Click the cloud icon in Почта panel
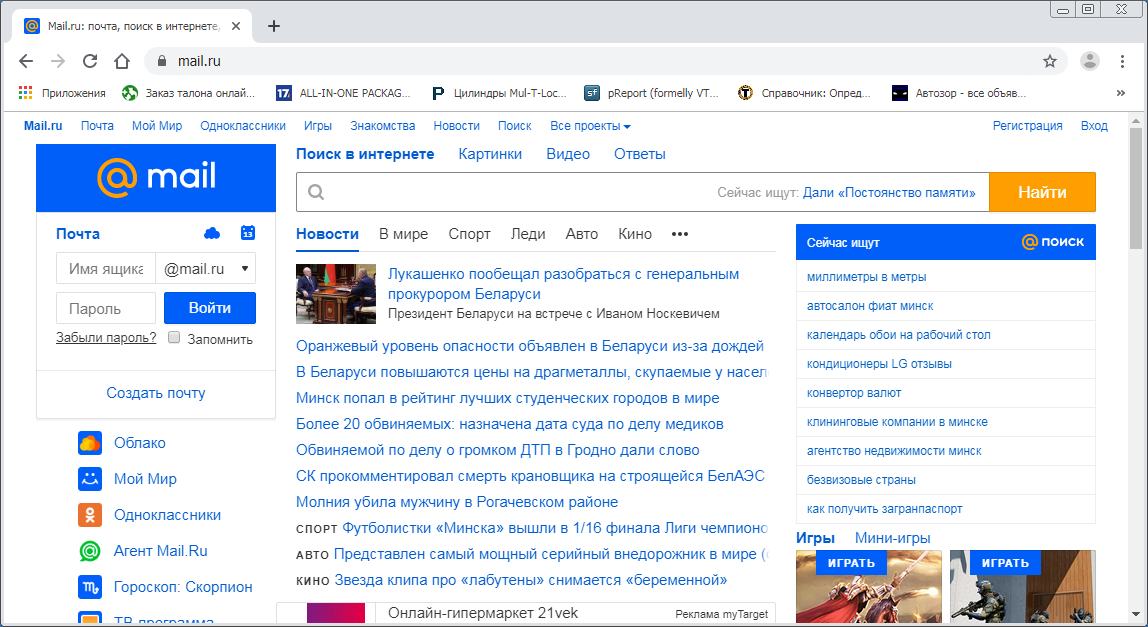Image resolution: width=1148 pixels, height=627 pixels. click(212, 233)
